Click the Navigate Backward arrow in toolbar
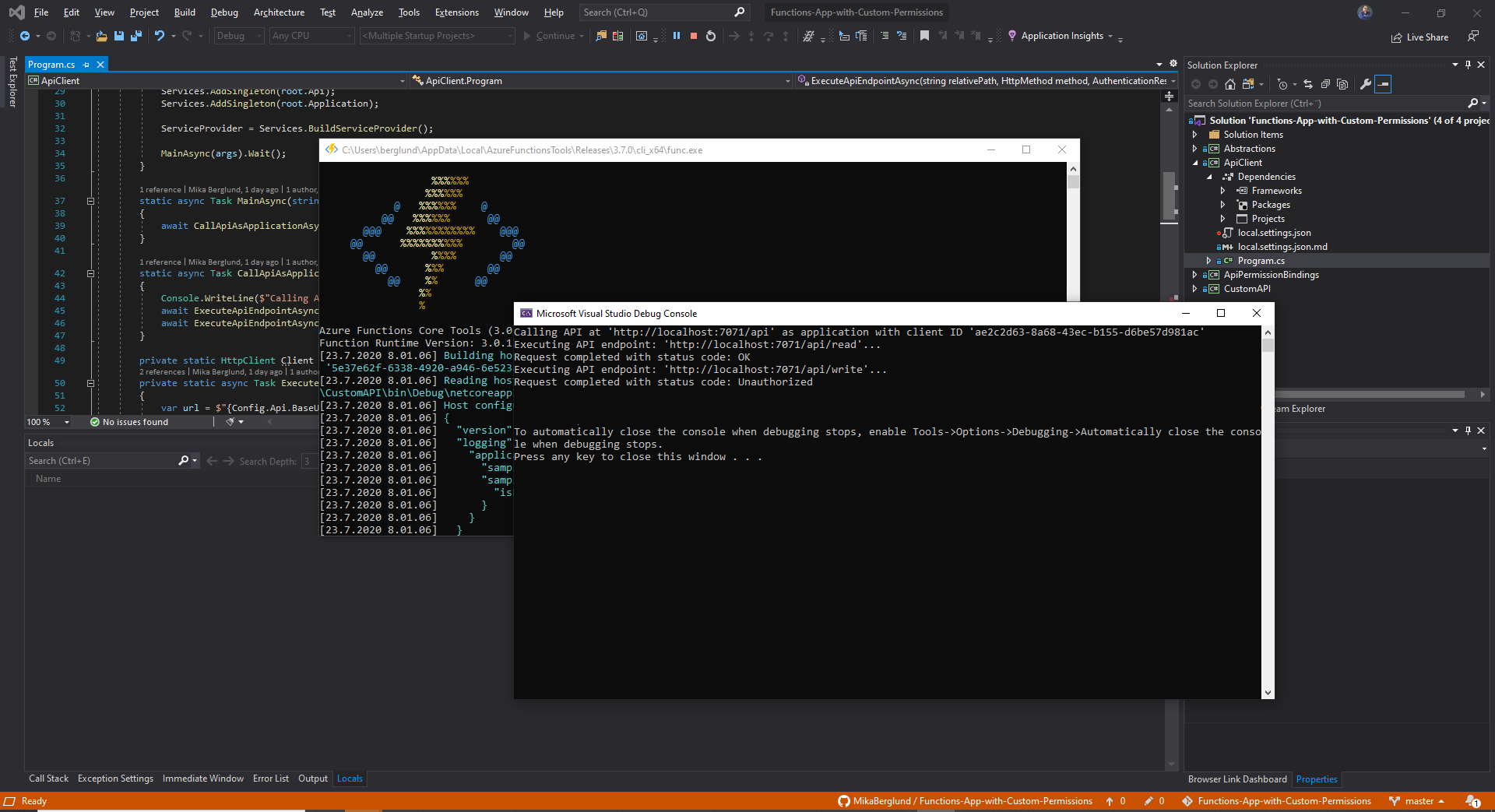The image size is (1495, 812). [25, 36]
